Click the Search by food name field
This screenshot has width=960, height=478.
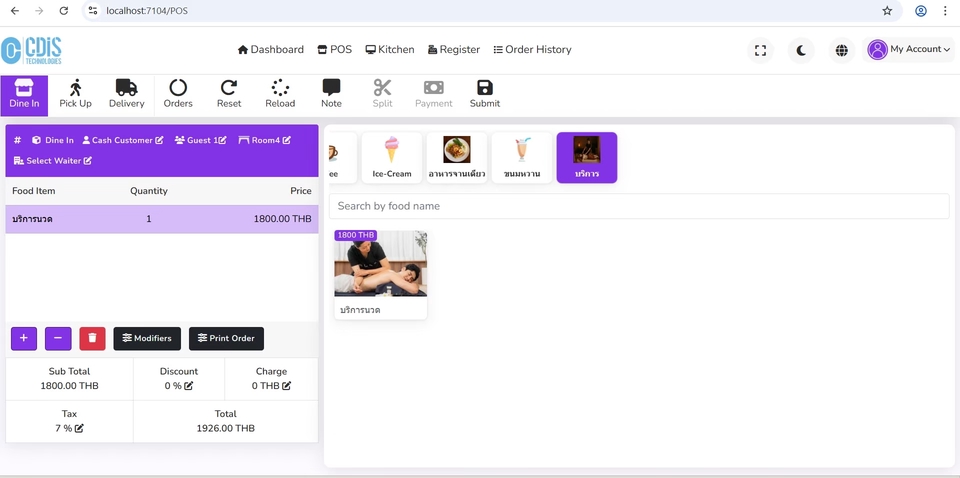click(638, 206)
